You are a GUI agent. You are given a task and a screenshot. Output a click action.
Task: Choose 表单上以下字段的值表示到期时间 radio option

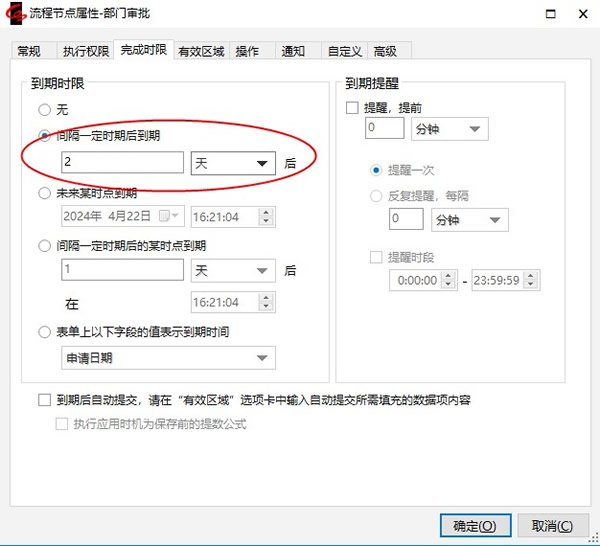(x=44, y=332)
